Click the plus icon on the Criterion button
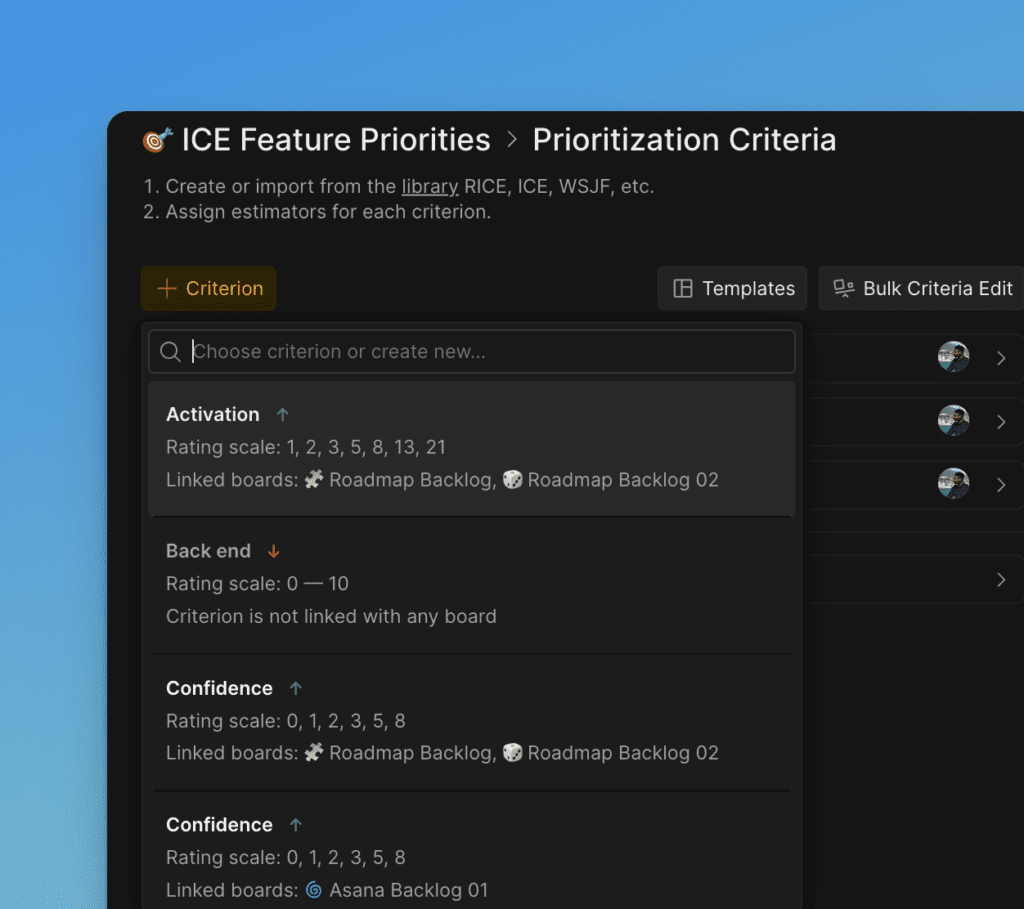 click(x=166, y=288)
